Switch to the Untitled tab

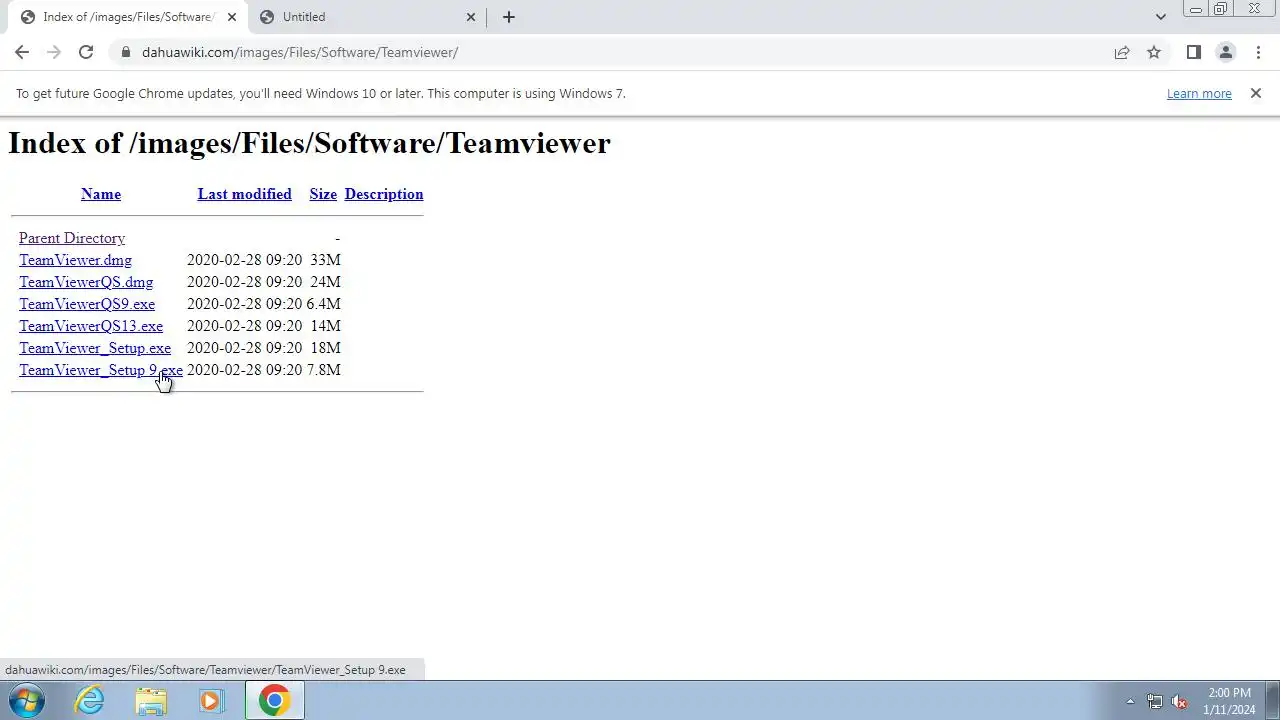point(367,17)
